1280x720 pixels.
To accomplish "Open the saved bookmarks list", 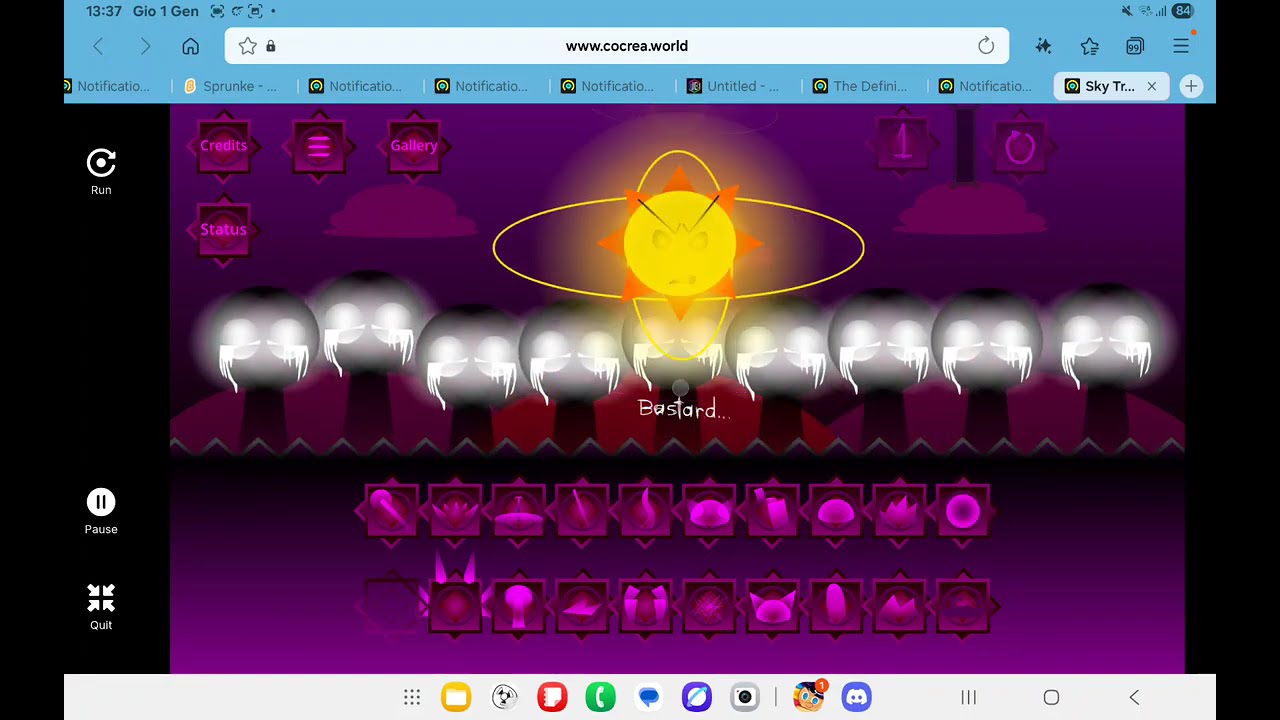I will [1089, 46].
